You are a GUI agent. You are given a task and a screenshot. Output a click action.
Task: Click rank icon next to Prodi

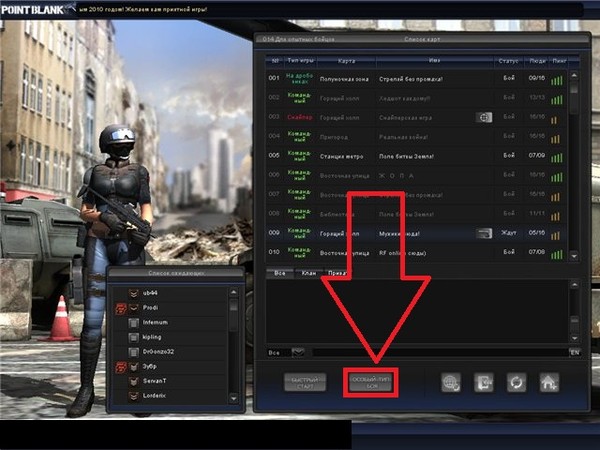[134, 308]
